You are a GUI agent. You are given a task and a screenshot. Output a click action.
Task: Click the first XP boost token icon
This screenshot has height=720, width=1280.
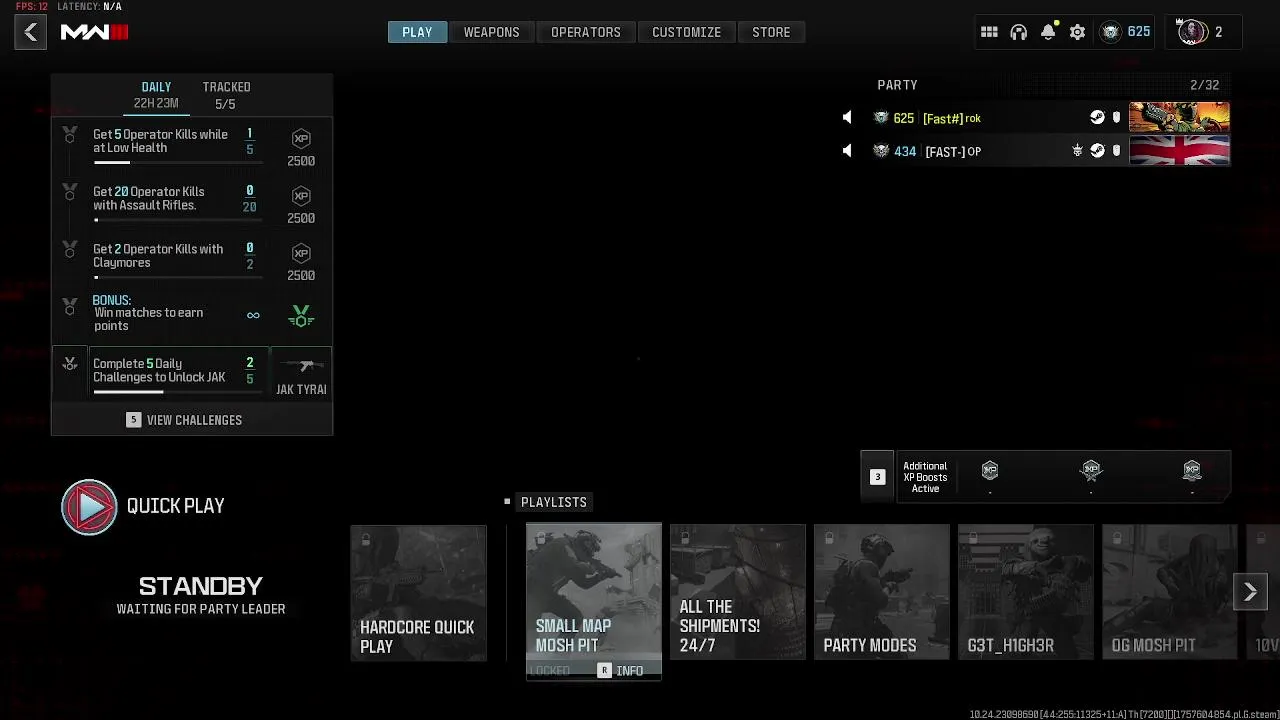point(990,470)
